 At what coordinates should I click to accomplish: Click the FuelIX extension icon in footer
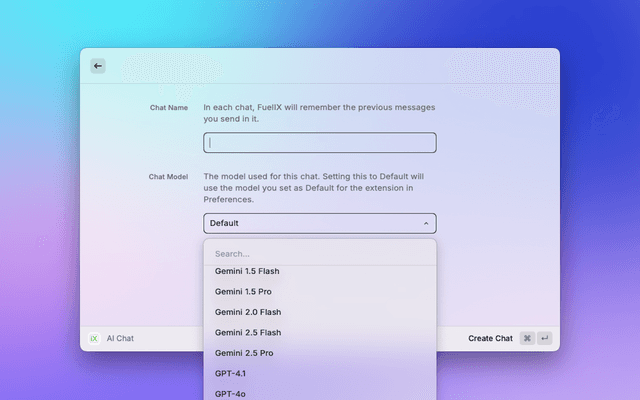coord(94,339)
